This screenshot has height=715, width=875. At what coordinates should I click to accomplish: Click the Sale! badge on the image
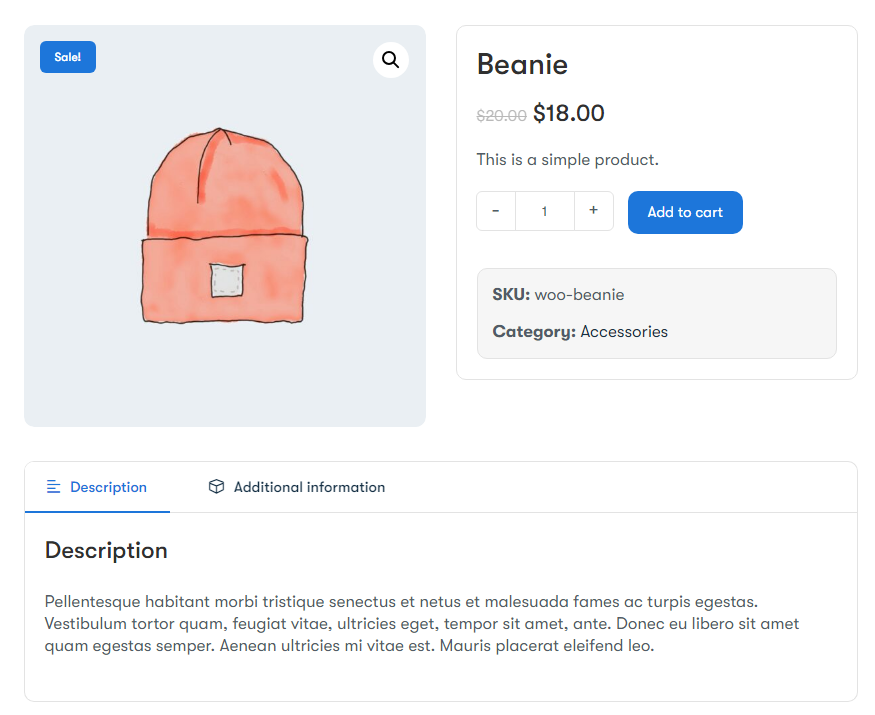click(67, 57)
